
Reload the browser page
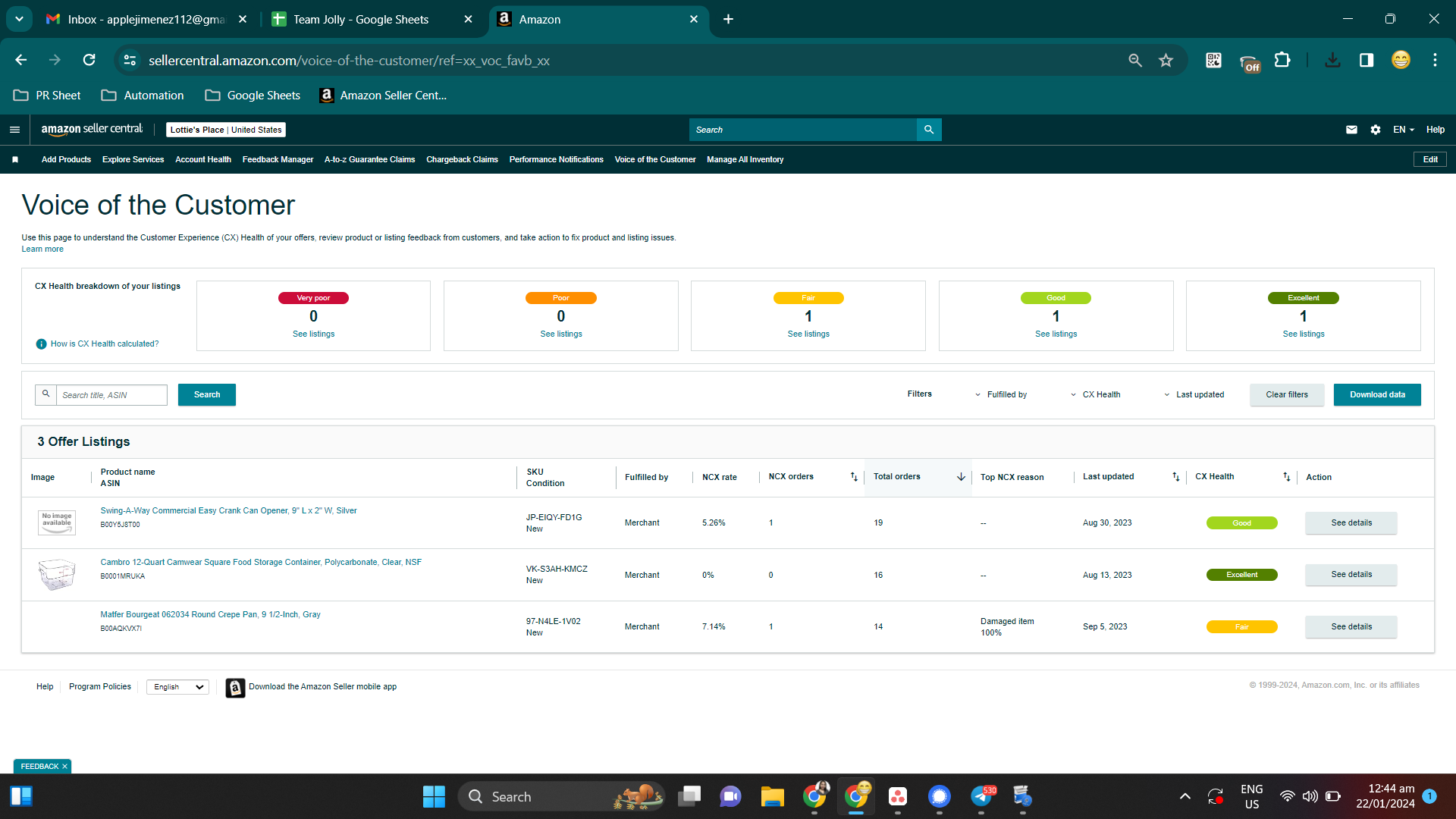[89, 60]
